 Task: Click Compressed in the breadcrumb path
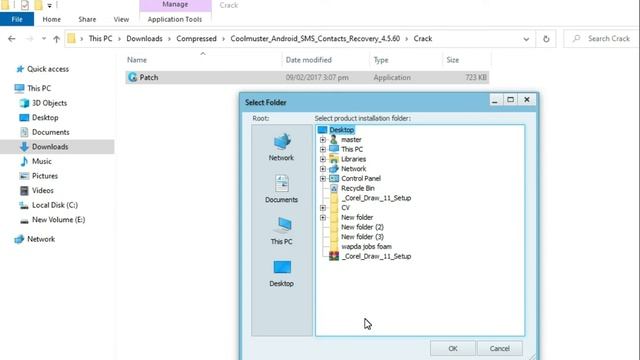pos(196,39)
